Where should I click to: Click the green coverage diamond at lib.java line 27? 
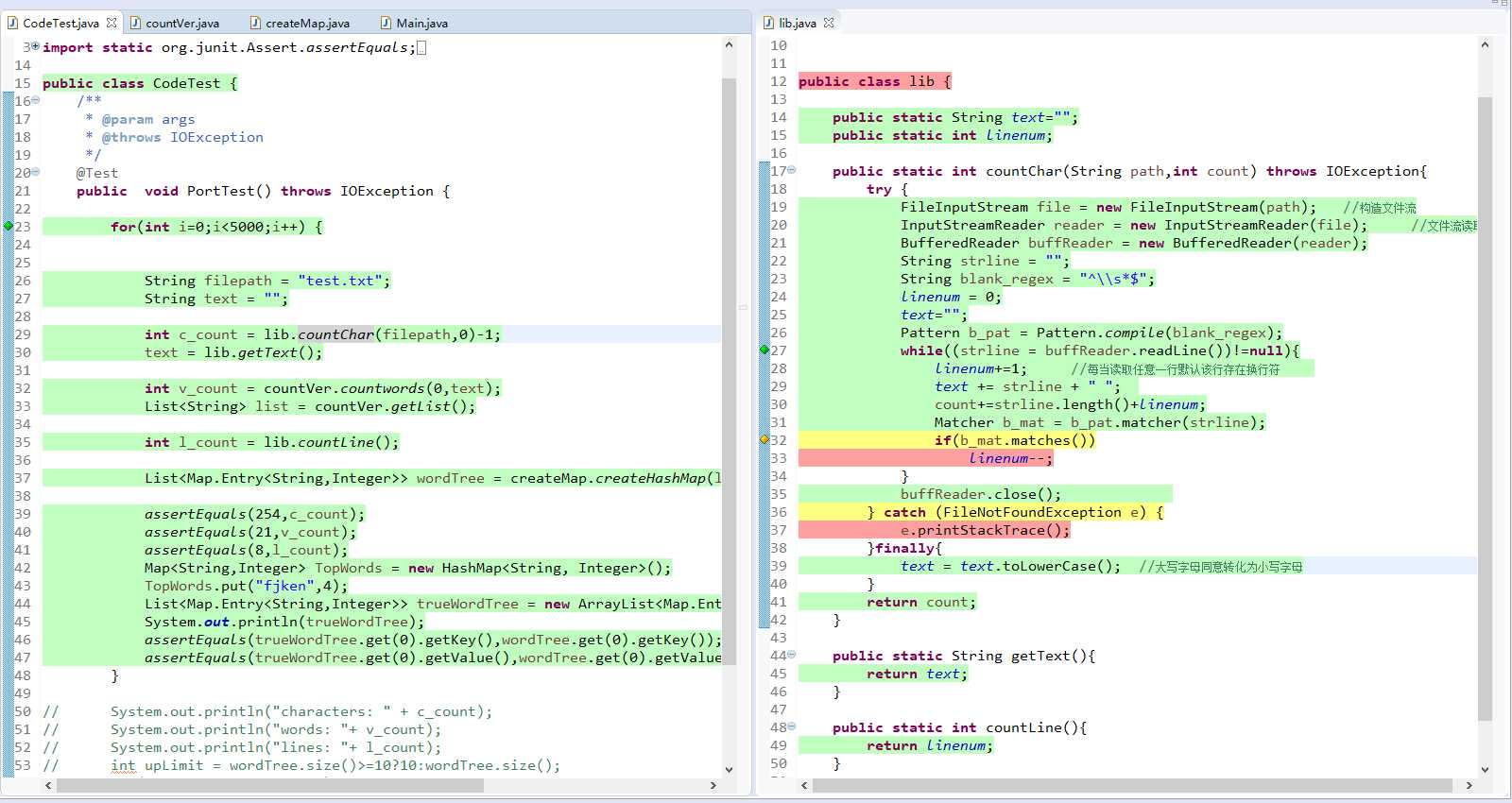[x=764, y=350]
